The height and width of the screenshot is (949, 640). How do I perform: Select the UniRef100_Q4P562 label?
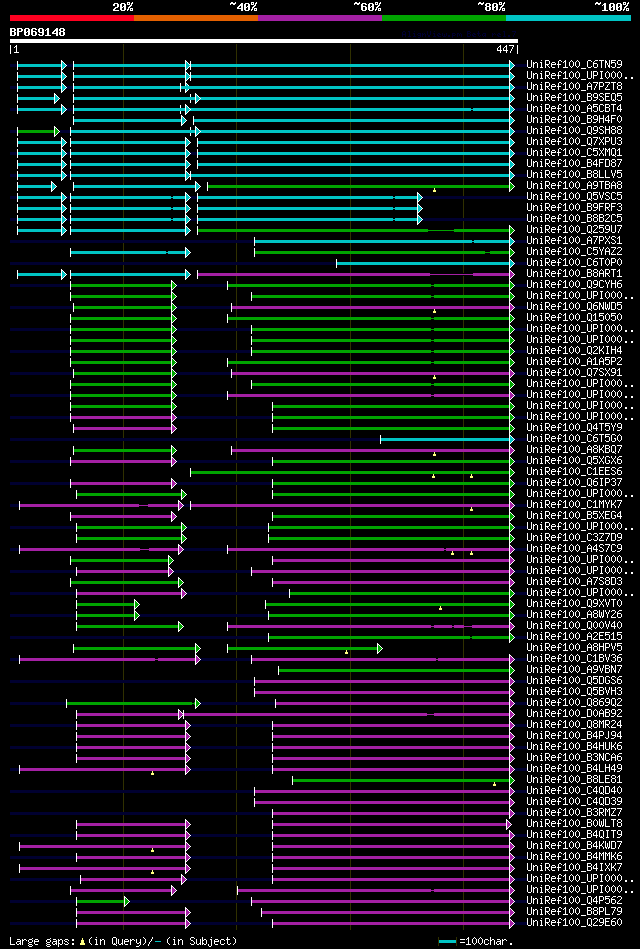(x=574, y=901)
